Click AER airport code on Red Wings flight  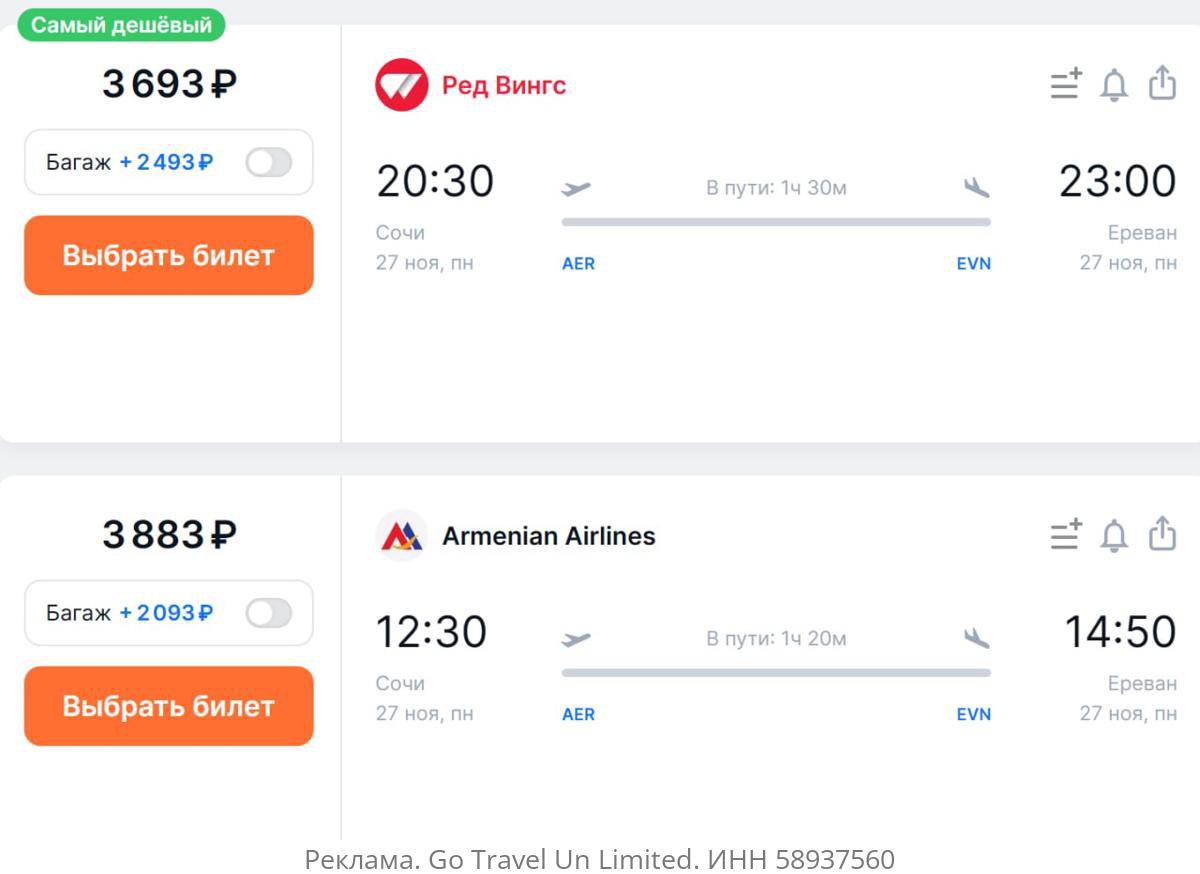578,264
